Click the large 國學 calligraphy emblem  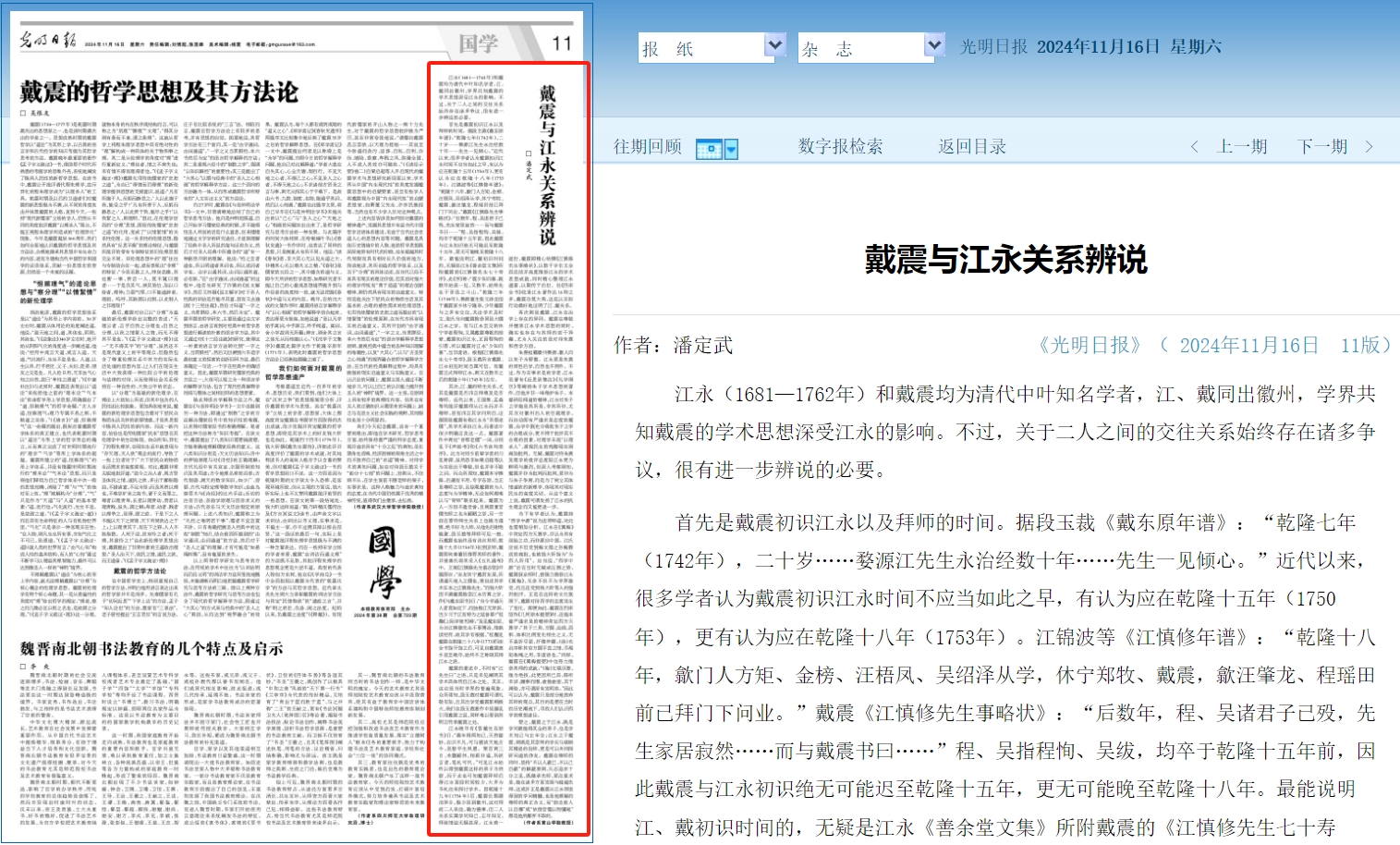click(x=383, y=562)
